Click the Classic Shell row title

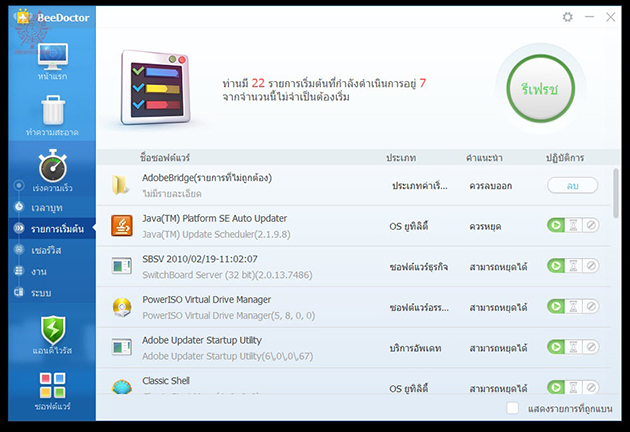click(166, 381)
